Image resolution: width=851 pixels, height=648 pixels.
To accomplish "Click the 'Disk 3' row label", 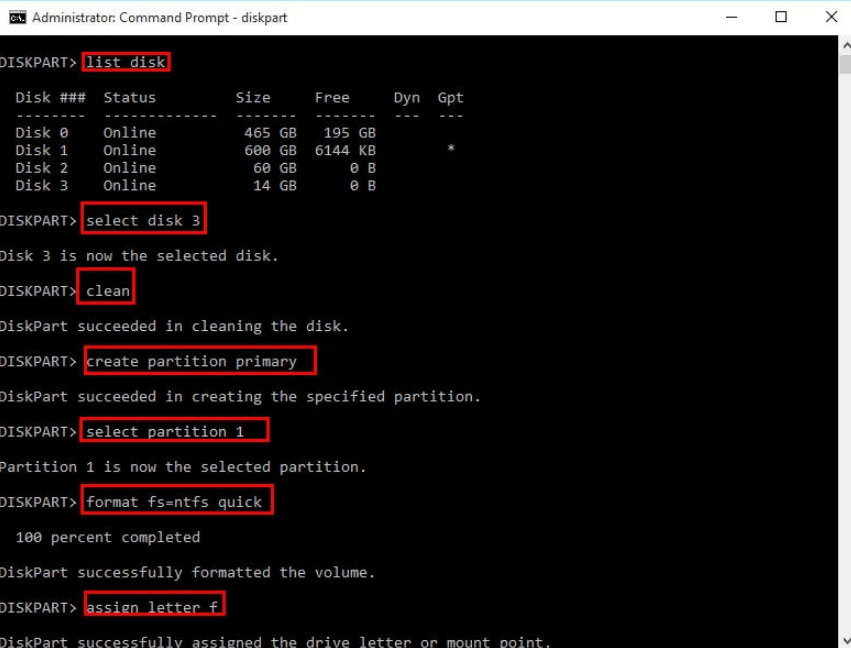I will point(42,186).
